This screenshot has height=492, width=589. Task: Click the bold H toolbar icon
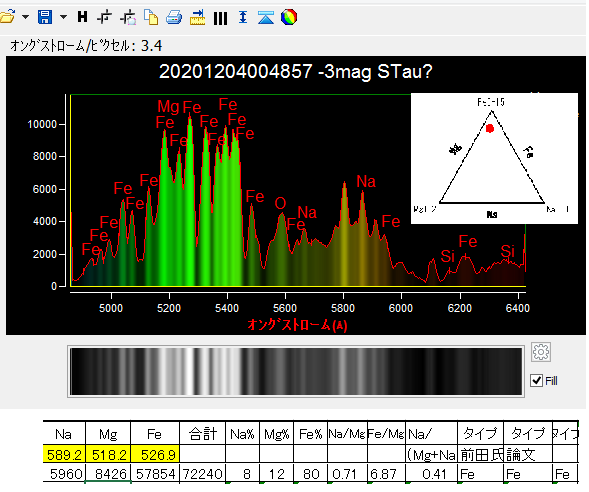[82, 17]
